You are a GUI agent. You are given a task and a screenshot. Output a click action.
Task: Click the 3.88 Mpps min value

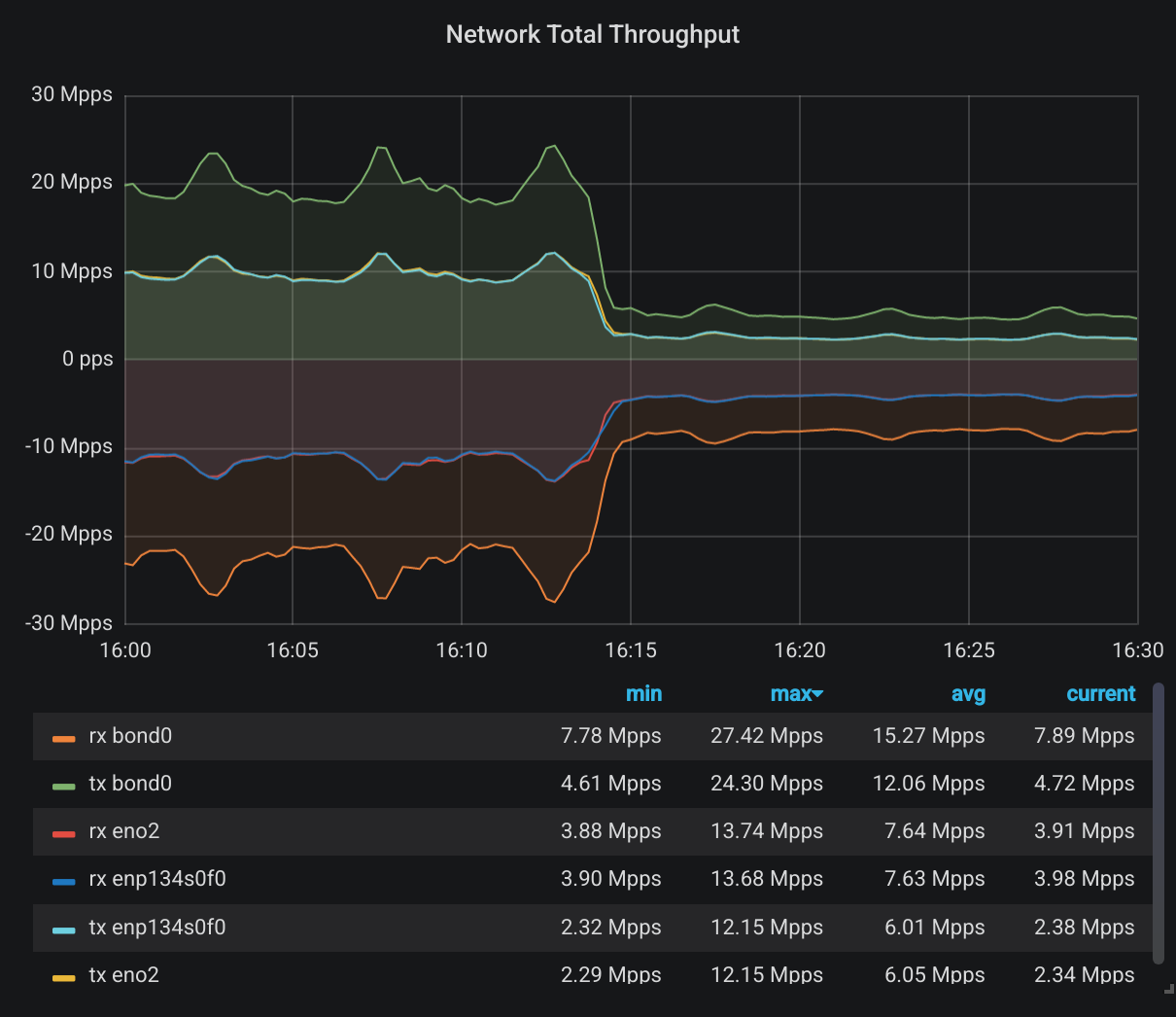[x=611, y=831]
